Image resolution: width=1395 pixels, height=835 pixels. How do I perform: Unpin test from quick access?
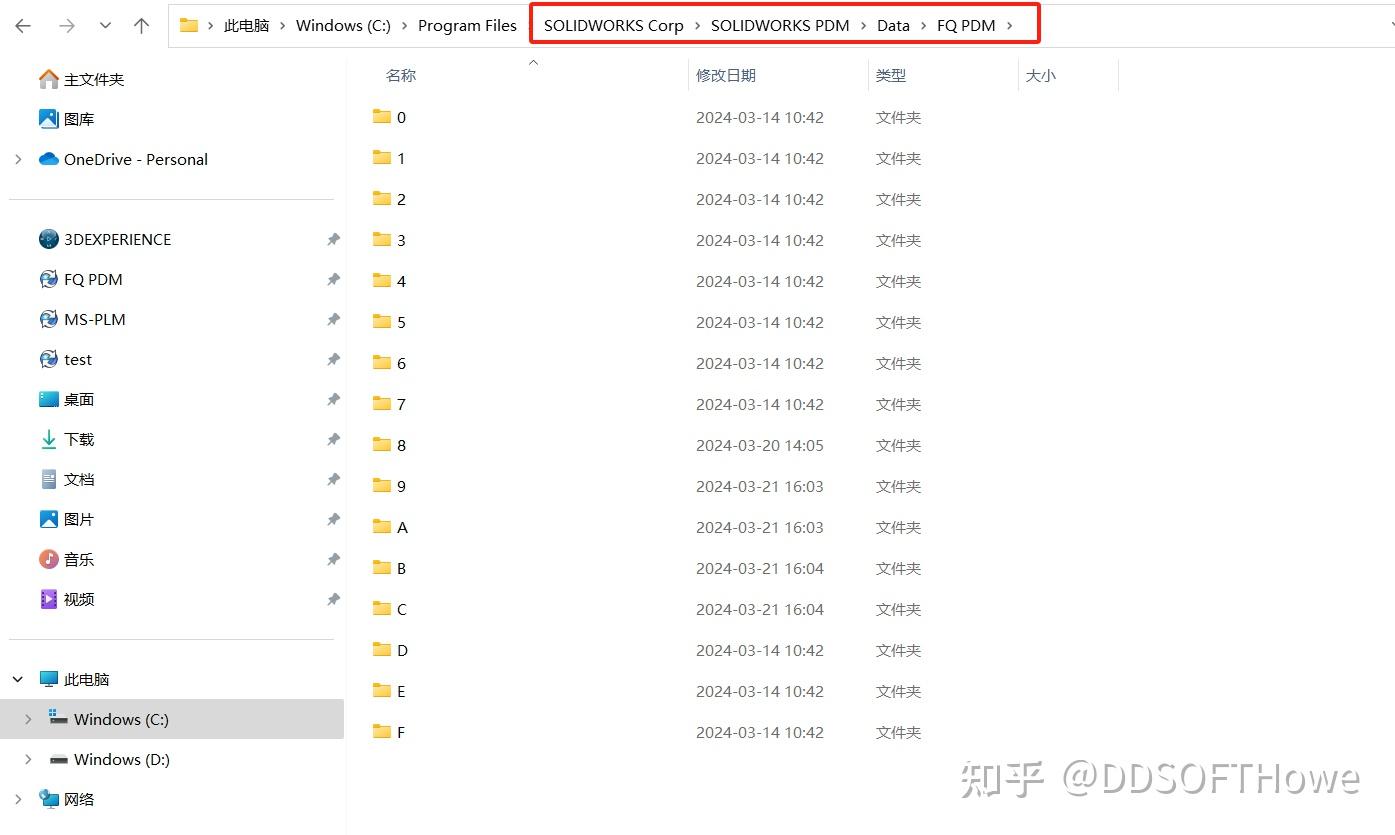point(333,359)
